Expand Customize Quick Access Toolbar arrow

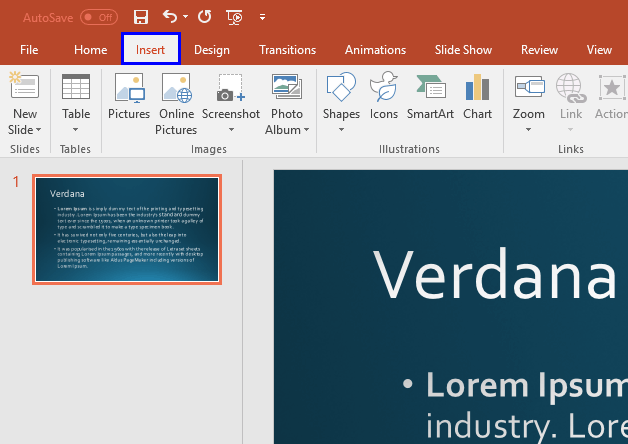click(262, 17)
